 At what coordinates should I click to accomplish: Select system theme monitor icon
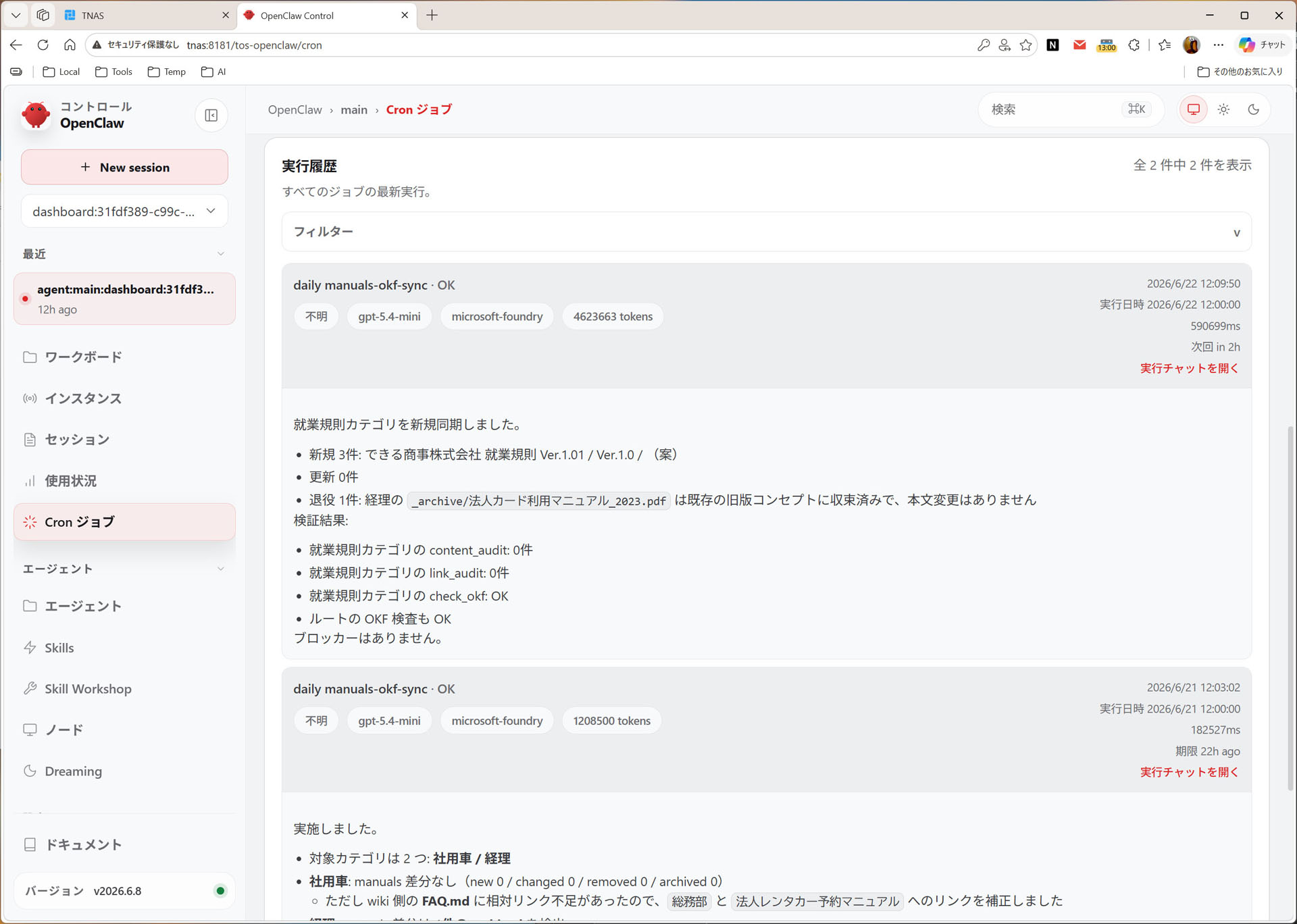[x=1194, y=109]
